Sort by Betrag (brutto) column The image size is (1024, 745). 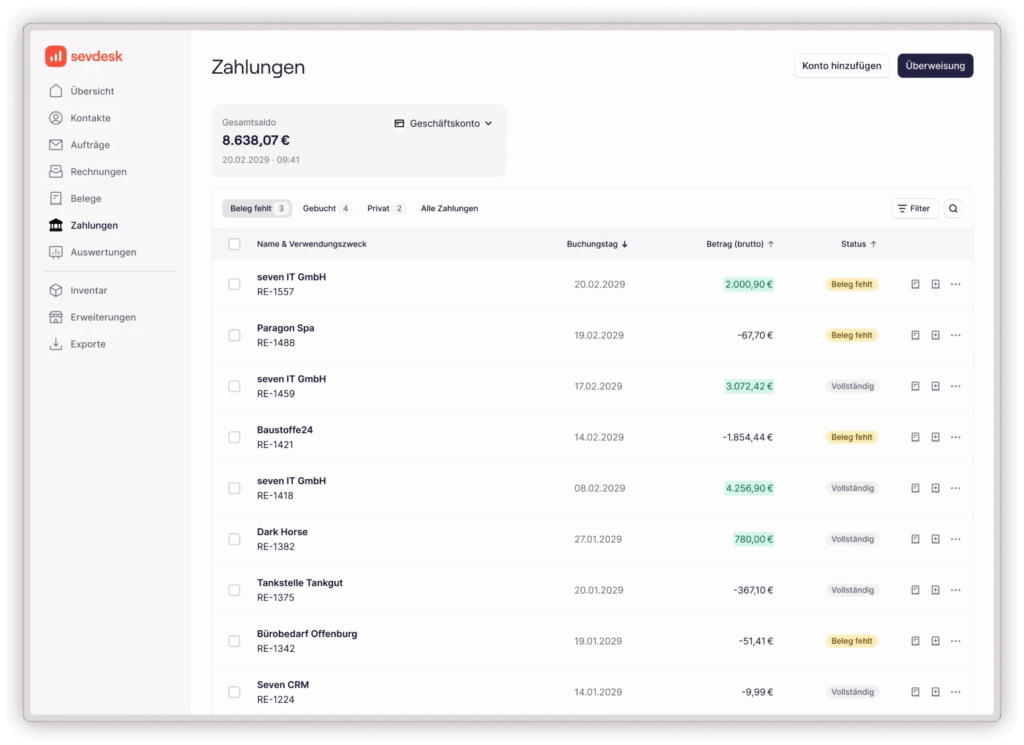tap(740, 244)
